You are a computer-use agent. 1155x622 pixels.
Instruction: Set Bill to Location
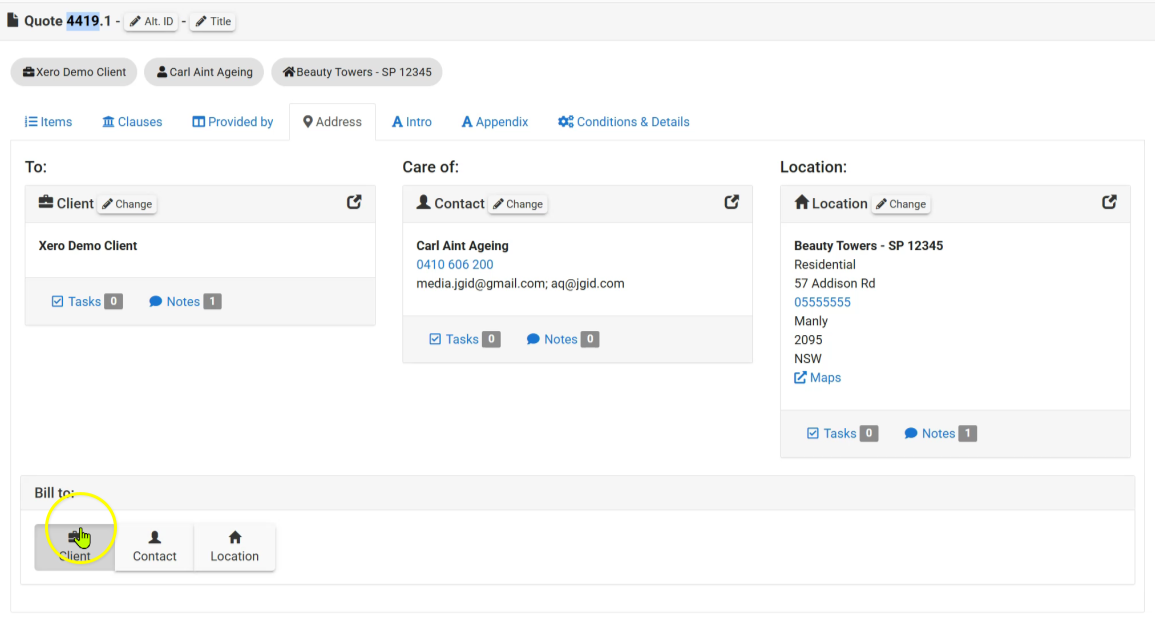tap(234, 547)
